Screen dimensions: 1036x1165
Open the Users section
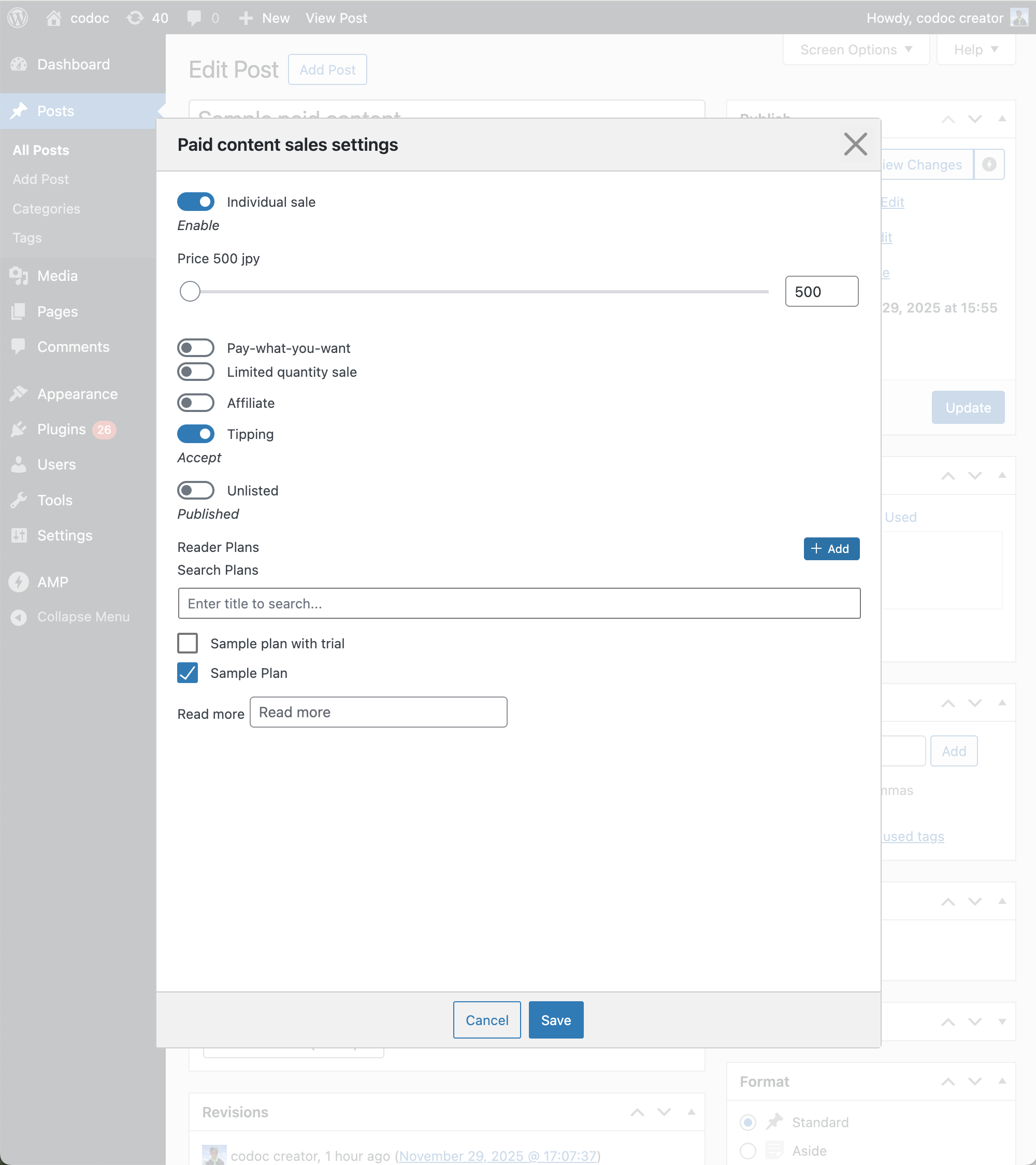56,464
